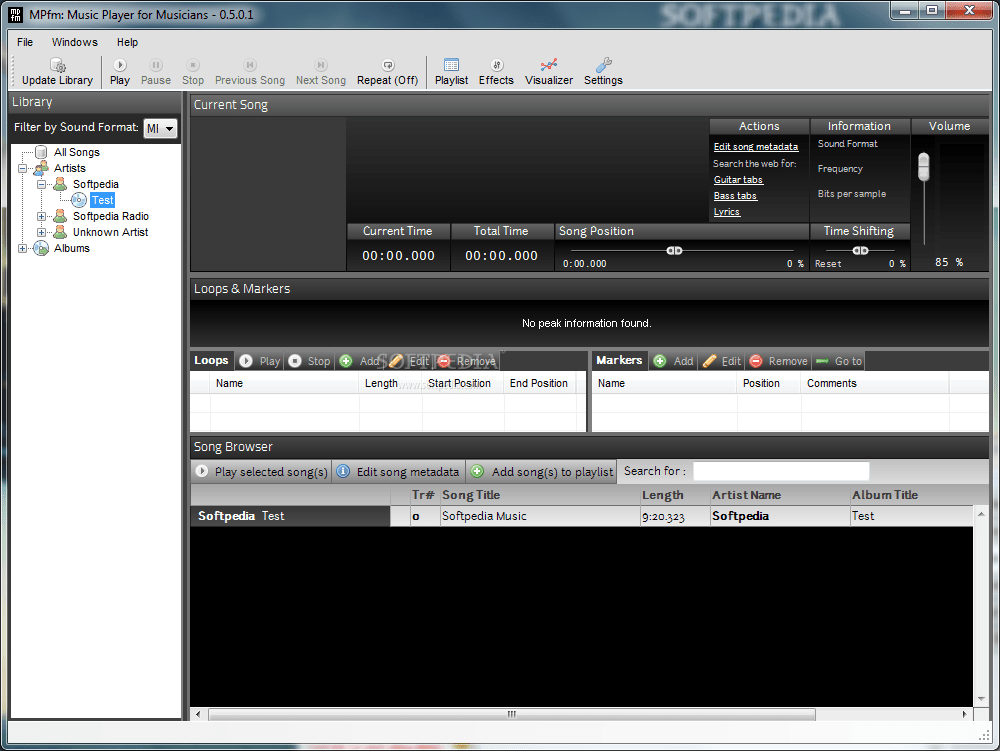The height and width of the screenshot is (751, 1000).
Task: Open the File menu
Action: click(x=25, y=42)
